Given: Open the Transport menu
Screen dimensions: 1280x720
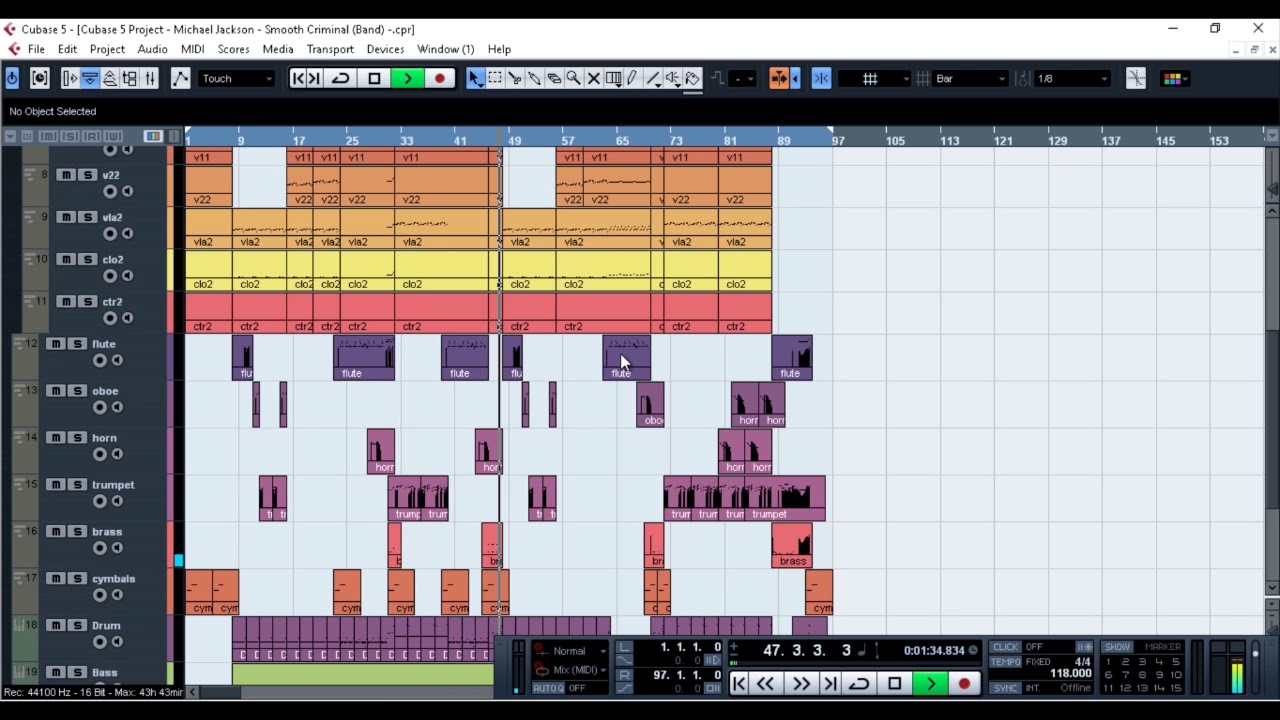Looking at the screenshot, I should click(330, 49).
